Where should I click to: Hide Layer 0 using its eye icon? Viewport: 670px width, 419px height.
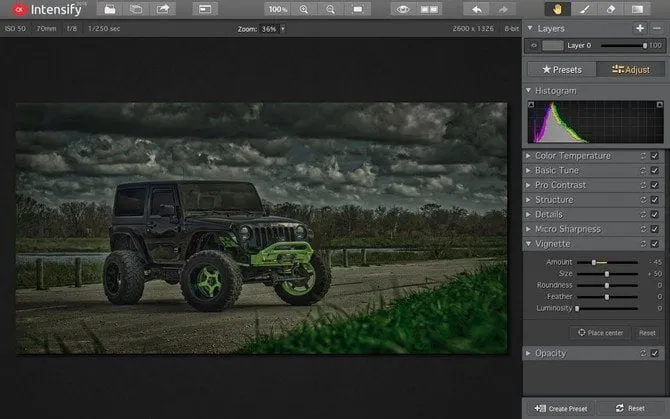(x=533, y=46)
